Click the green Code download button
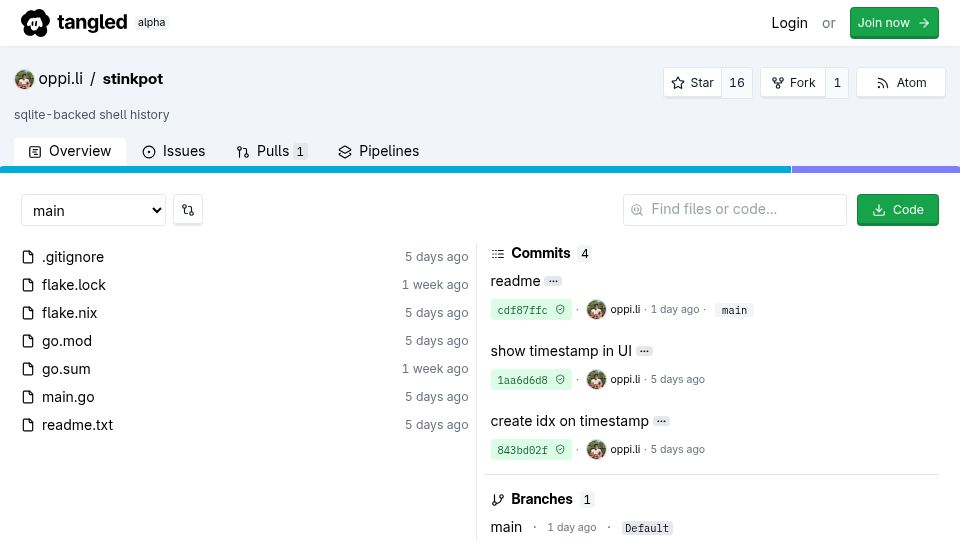The width and height of the screenshot is (960, 540). coord(898,210)
